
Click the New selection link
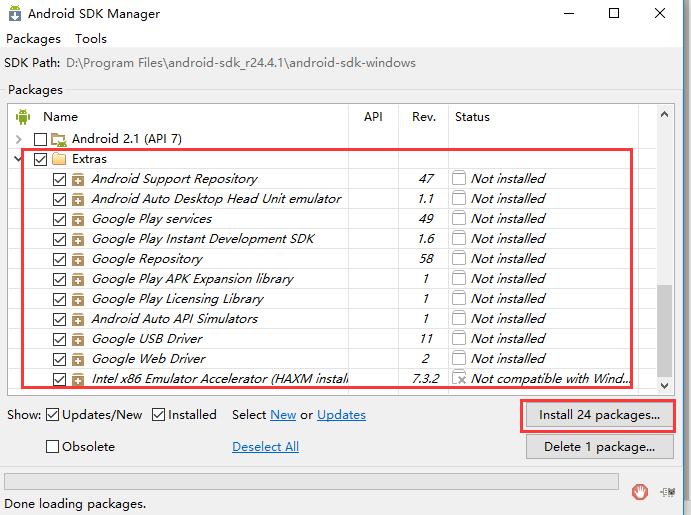[283, 415]
